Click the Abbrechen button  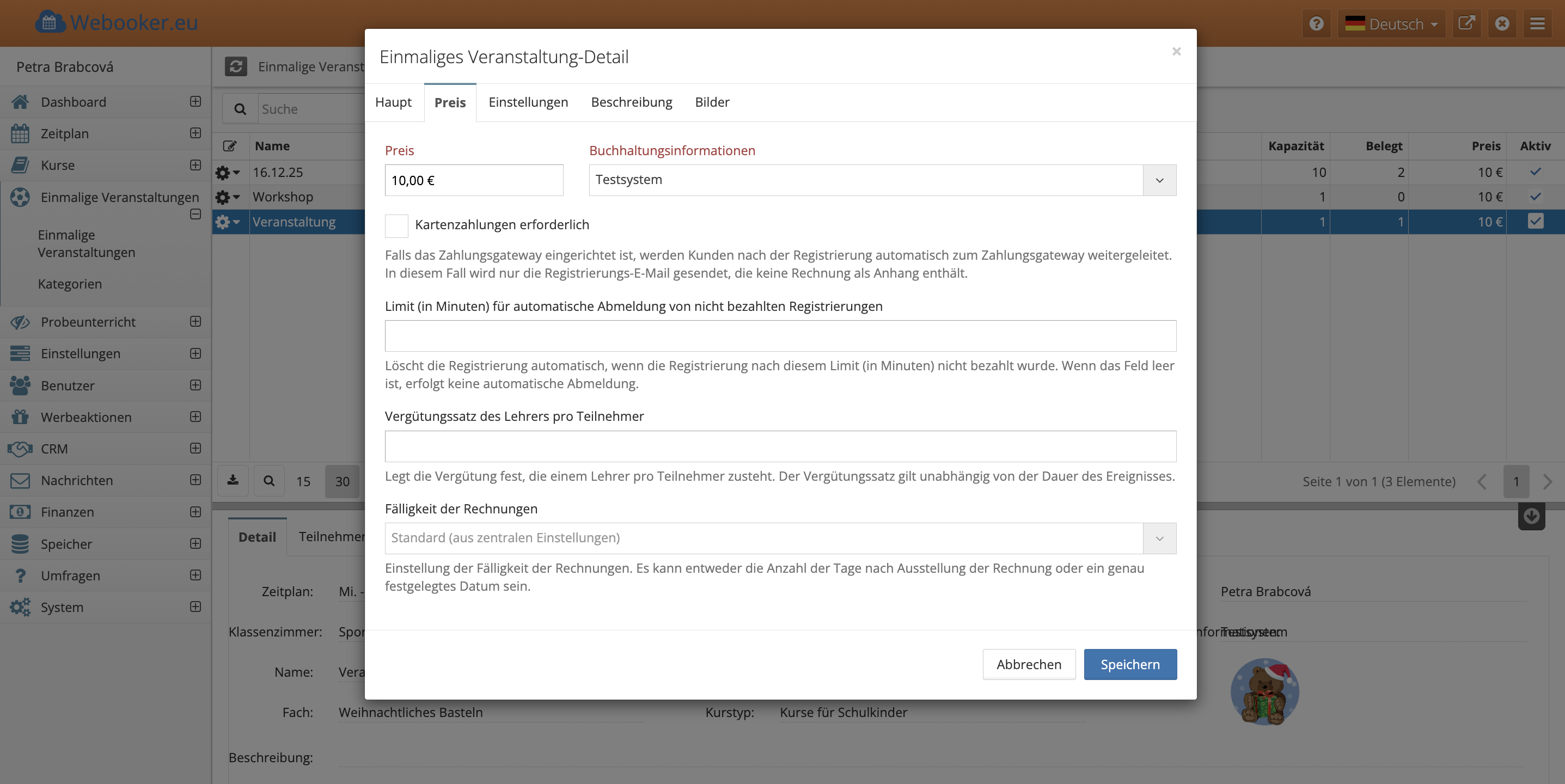(1029, 664)
